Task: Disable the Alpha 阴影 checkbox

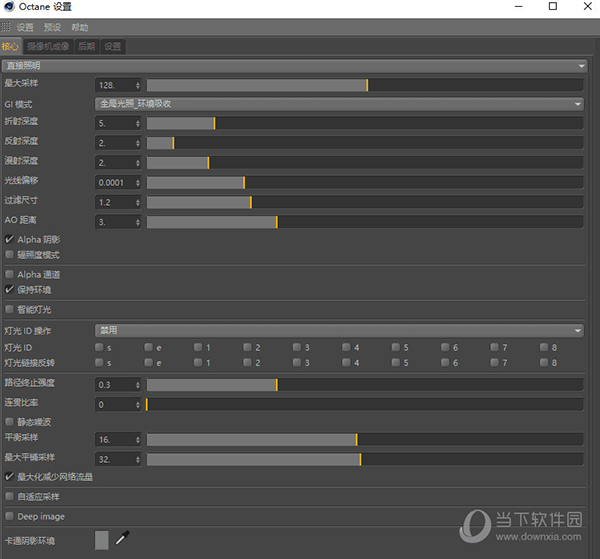Action: pyautogui.click(x=10, y=240)
